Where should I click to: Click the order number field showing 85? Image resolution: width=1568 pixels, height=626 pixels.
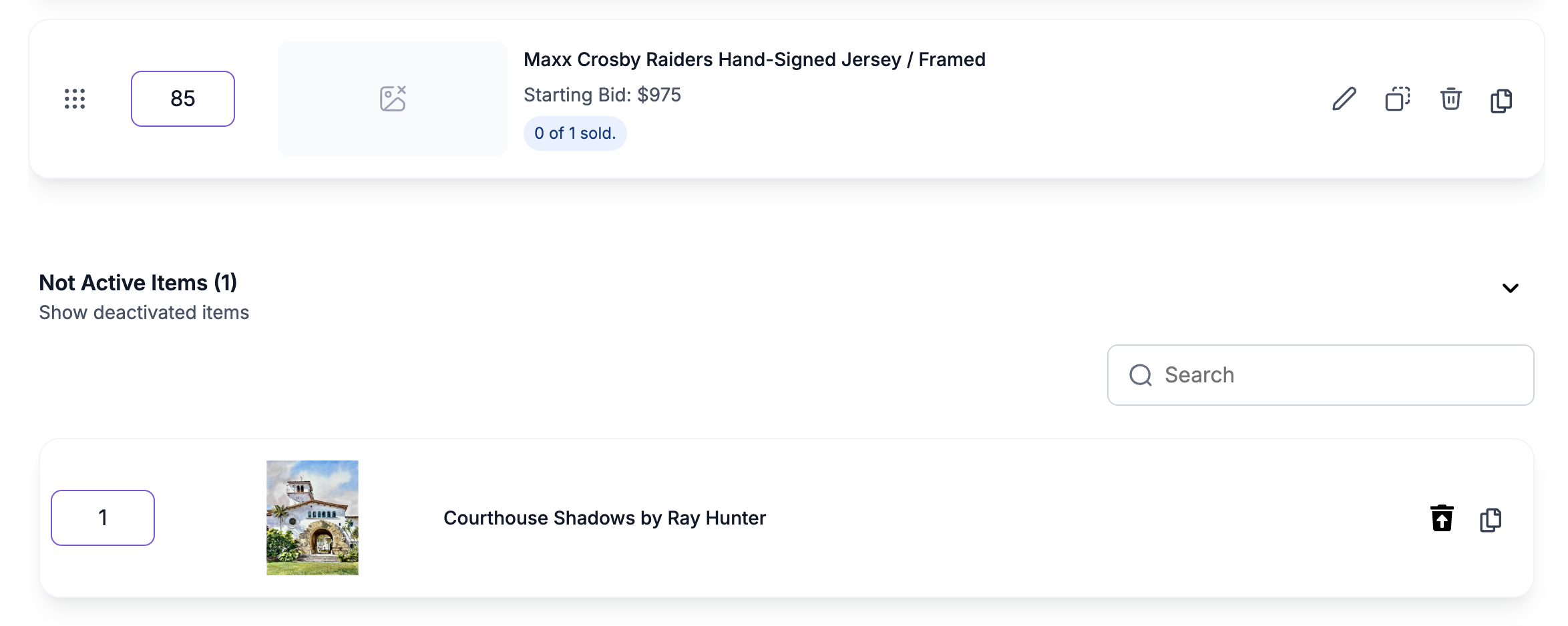pos(183,99)
